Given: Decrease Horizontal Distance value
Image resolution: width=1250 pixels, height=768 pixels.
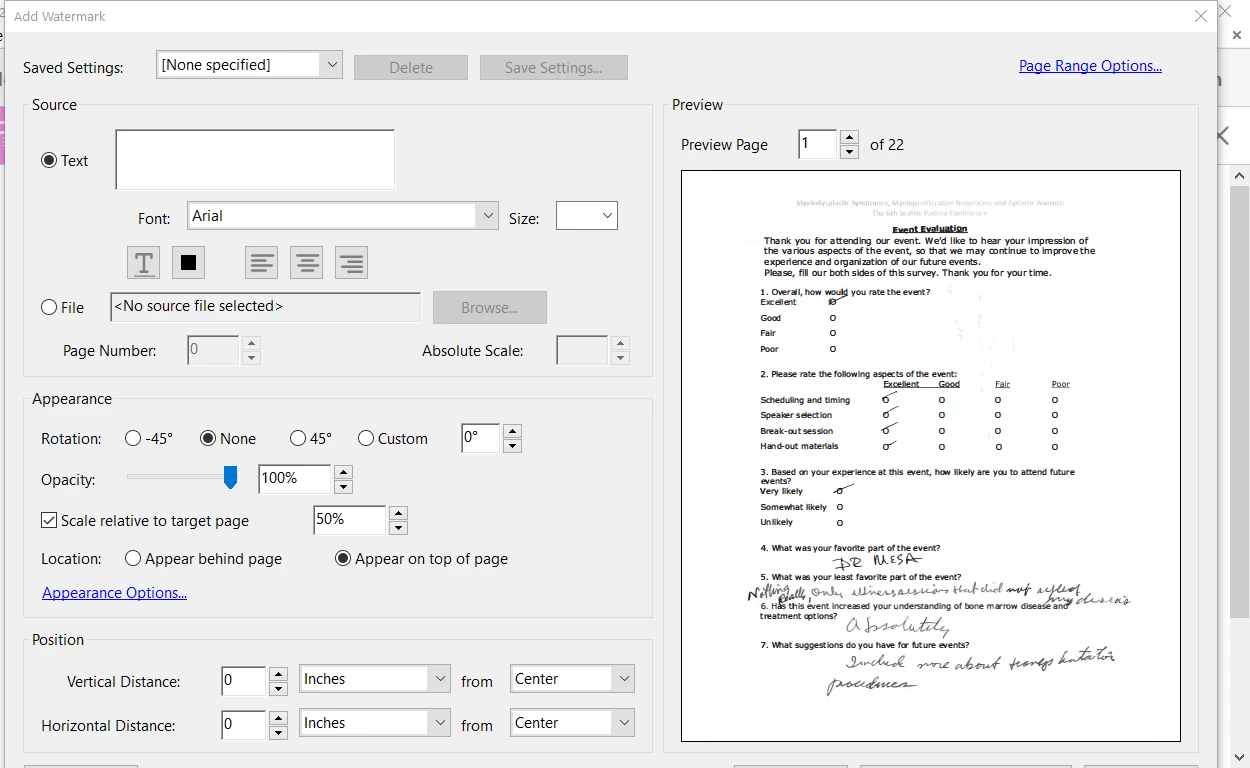Looking at the screenshot, I should click(279, 733).
